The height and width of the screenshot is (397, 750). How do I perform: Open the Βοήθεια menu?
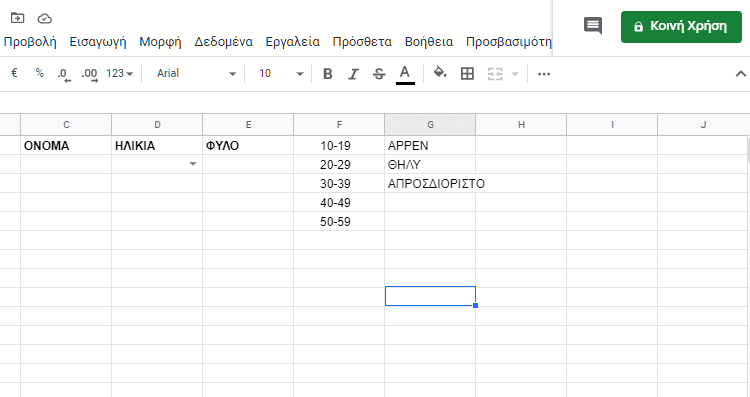429,42
